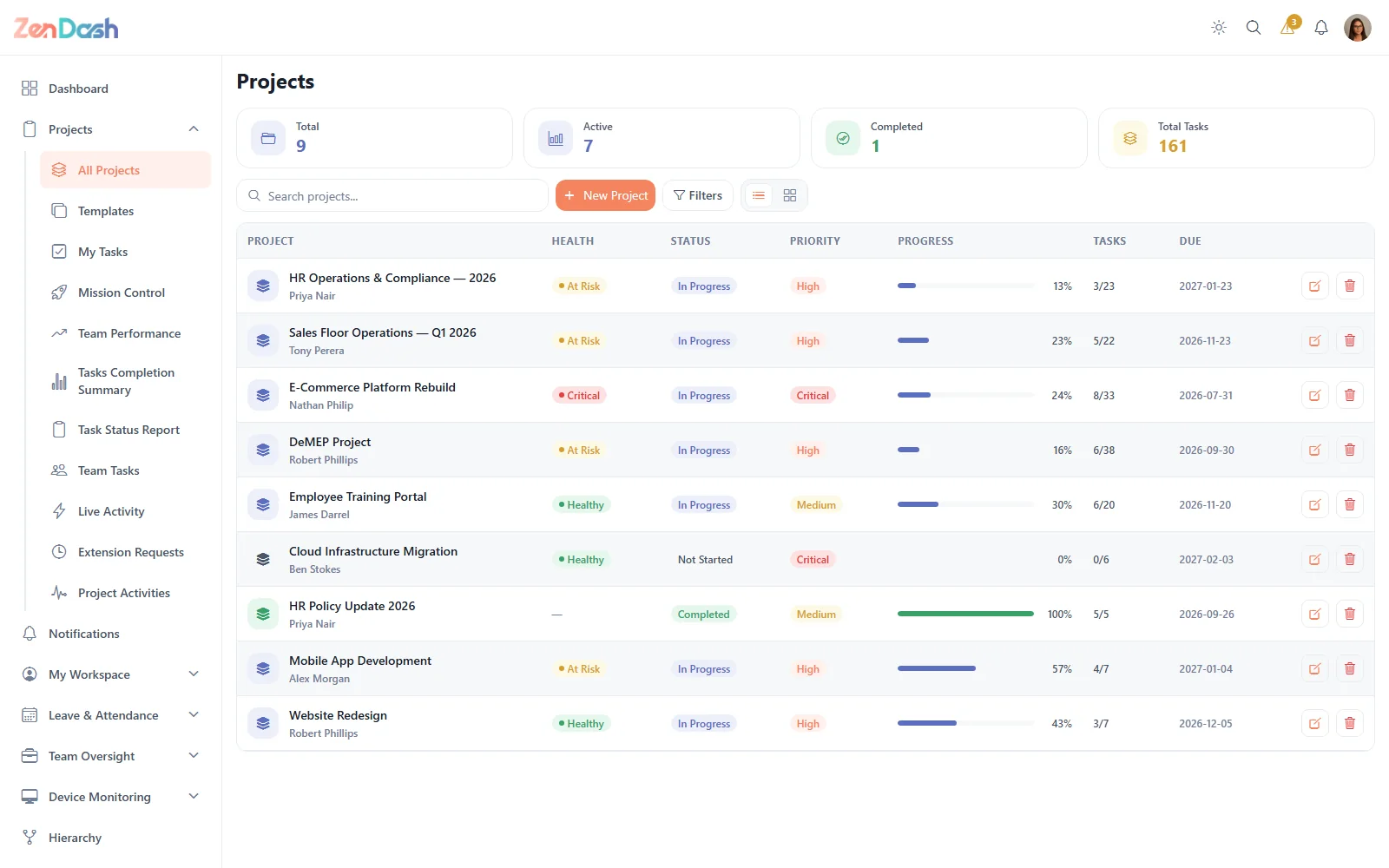Create a New Project

pos(605,195)
